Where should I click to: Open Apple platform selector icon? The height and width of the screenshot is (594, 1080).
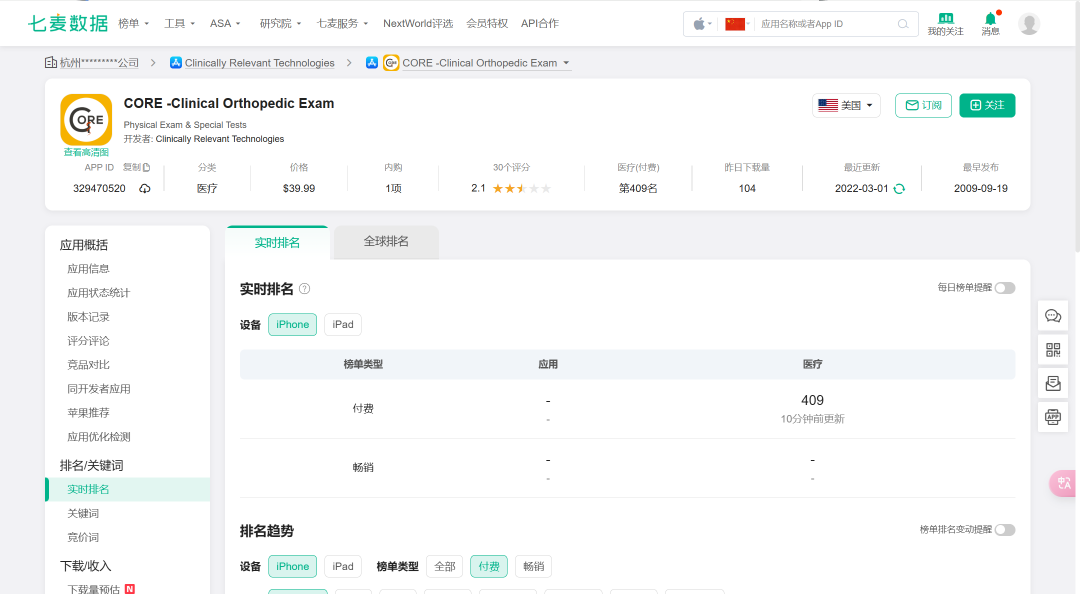[x=700, y=24]
